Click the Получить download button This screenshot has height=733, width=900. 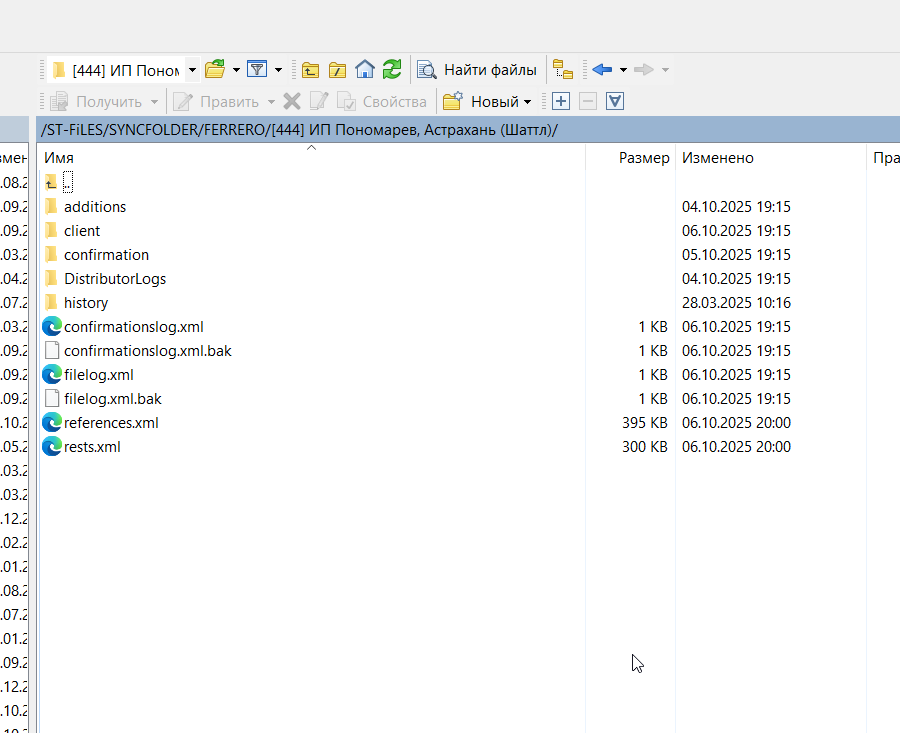96,102
